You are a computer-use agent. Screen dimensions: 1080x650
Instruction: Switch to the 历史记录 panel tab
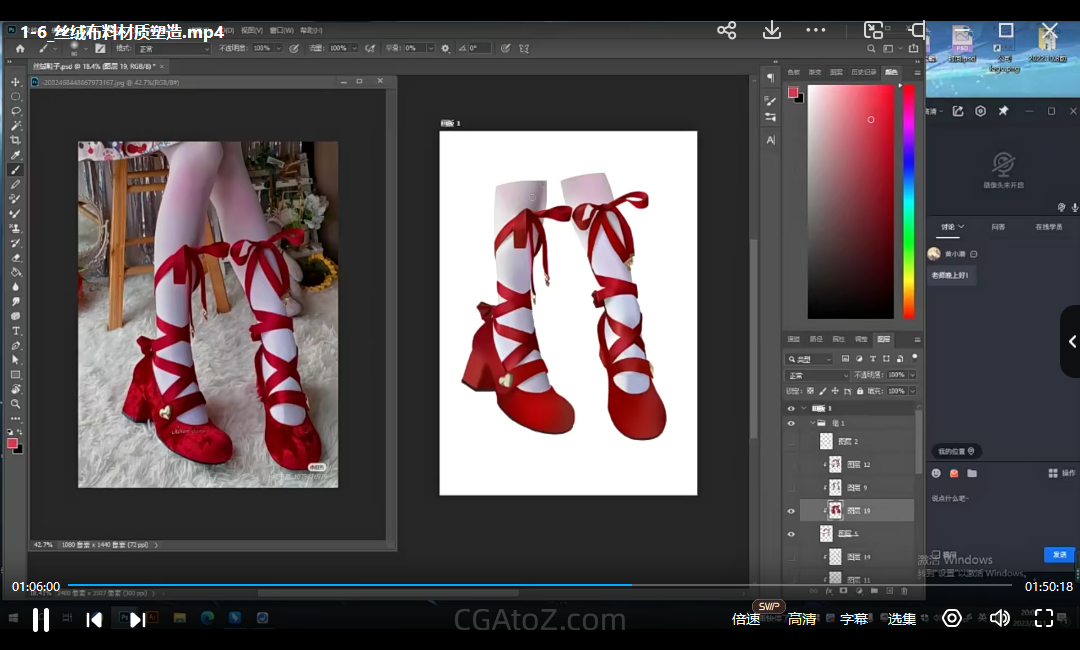tap(862, 73)
